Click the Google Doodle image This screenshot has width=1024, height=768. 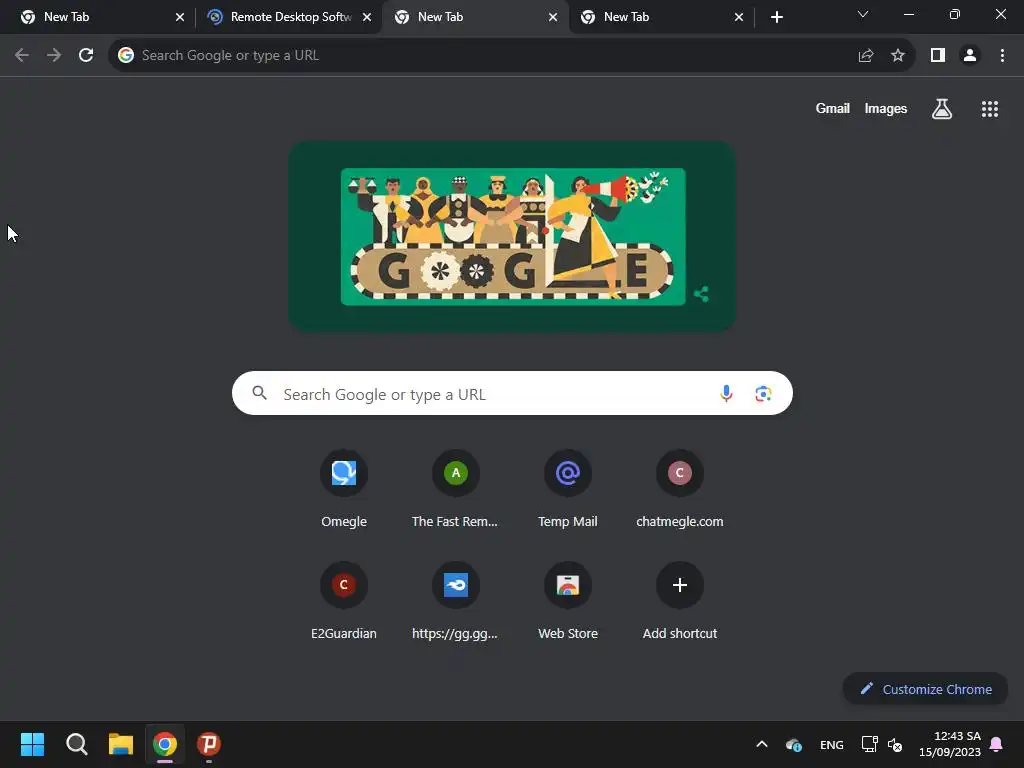[x=513, y=236]
